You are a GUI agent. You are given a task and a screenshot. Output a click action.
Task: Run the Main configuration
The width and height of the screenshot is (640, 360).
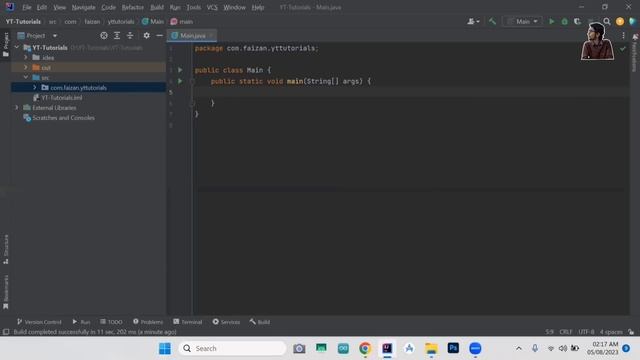coord(551,21)
